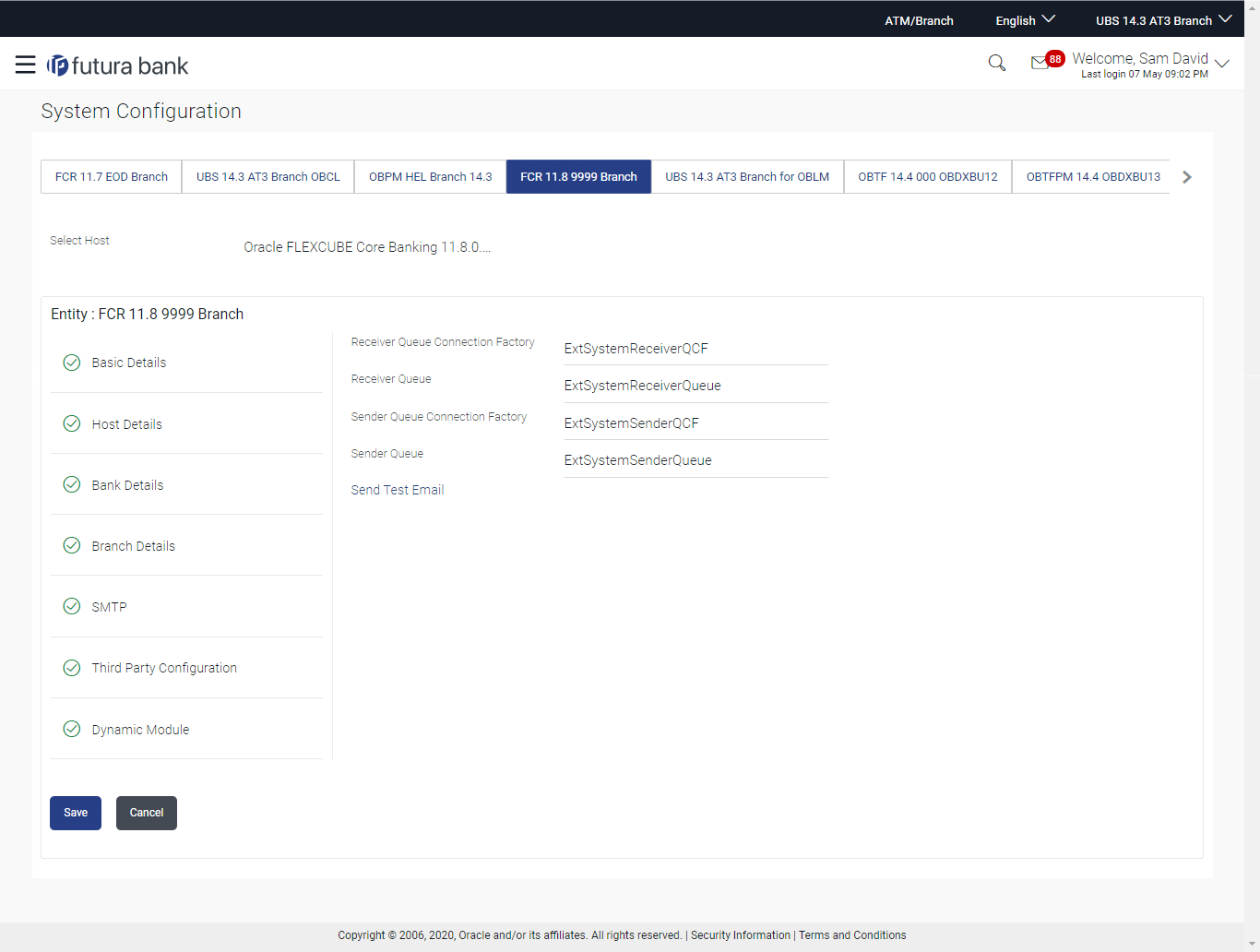Switch to UBS 14.3 AT3 Branch for OBLM tab
1260x952 pixels.
coord(747,177)
